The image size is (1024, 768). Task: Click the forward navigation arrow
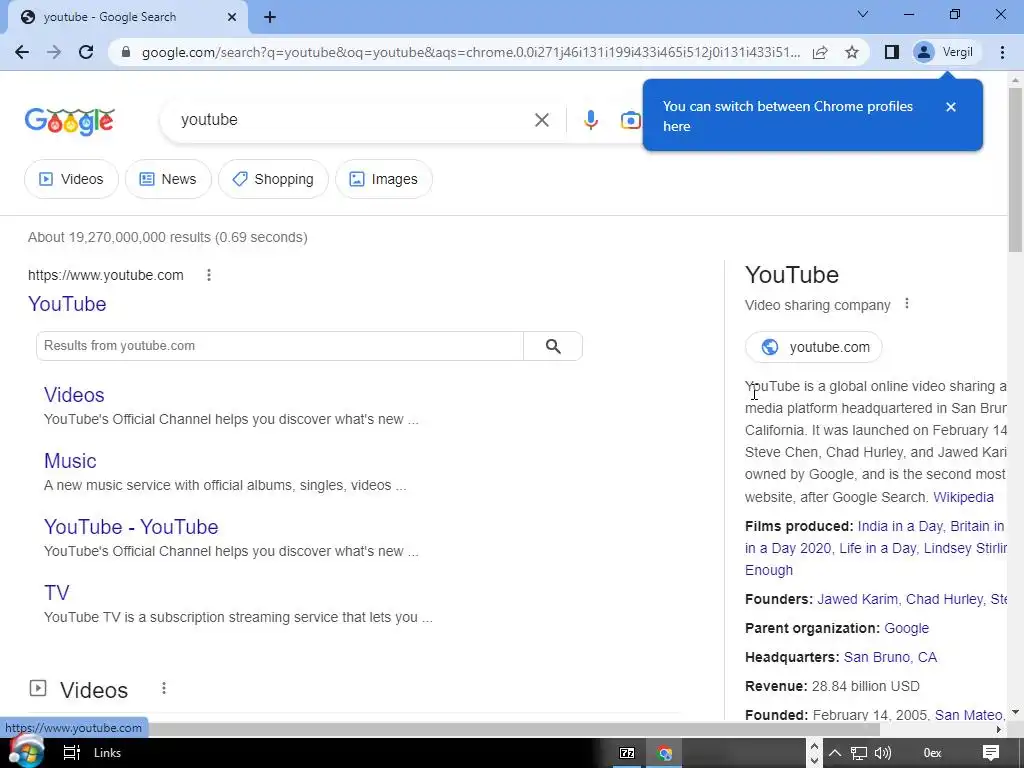(54, 52)
